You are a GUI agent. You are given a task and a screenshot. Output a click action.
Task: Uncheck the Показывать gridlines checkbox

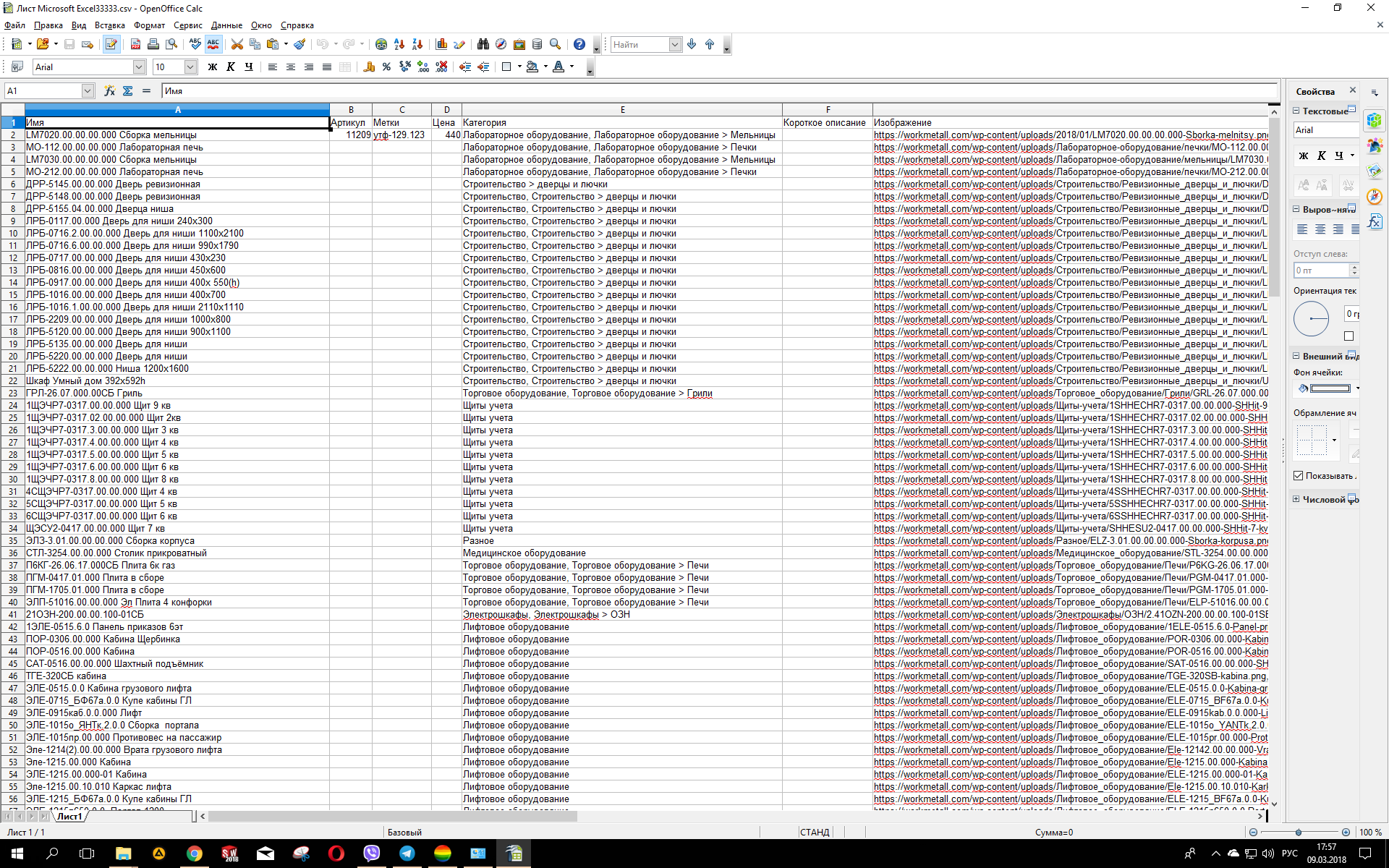pyautogui.click(x=1299, y=476)
